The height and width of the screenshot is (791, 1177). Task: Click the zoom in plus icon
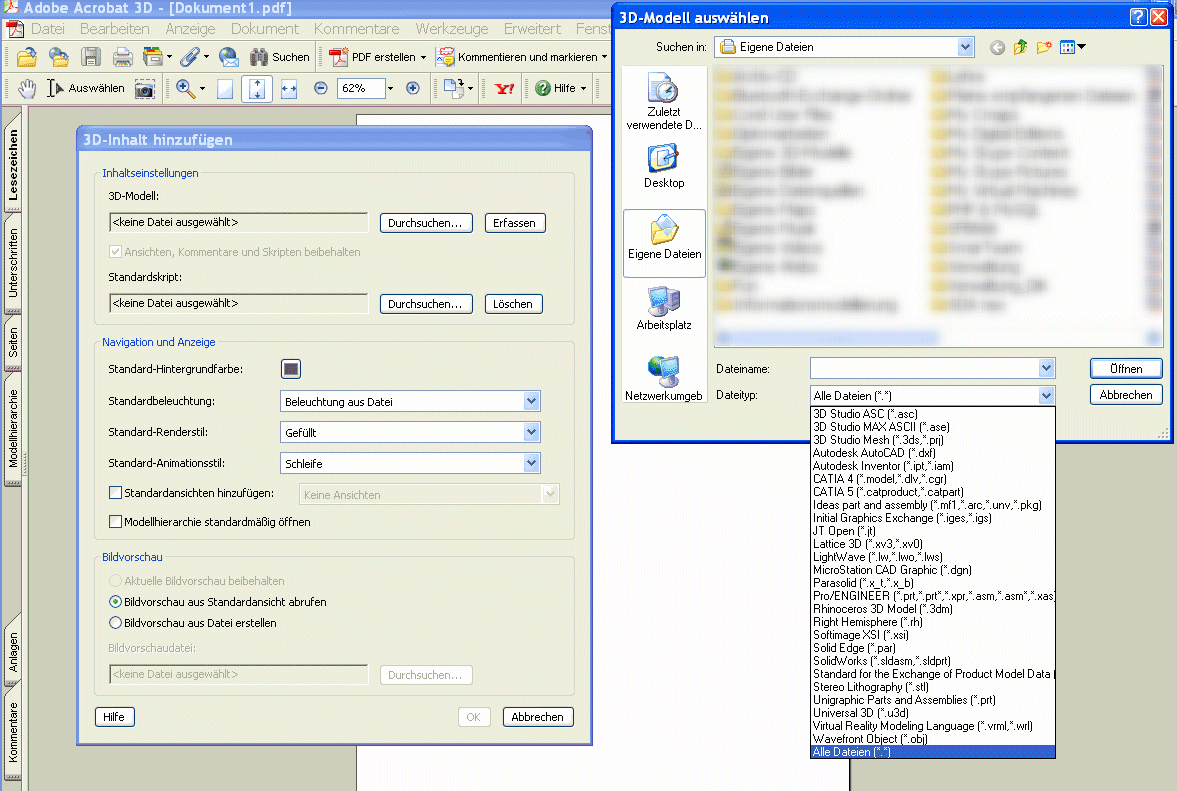pos(413,88)
